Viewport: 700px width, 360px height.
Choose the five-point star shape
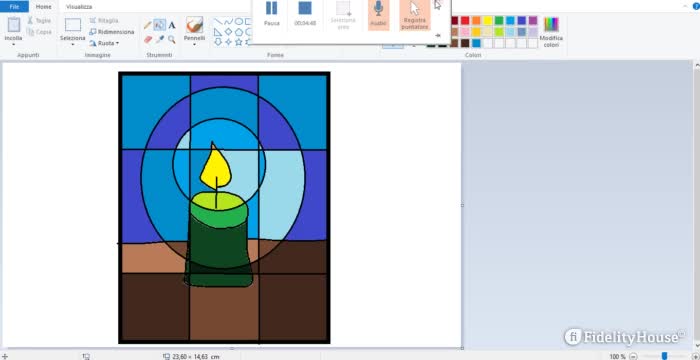pyautogui.click(x=239, y=42)
